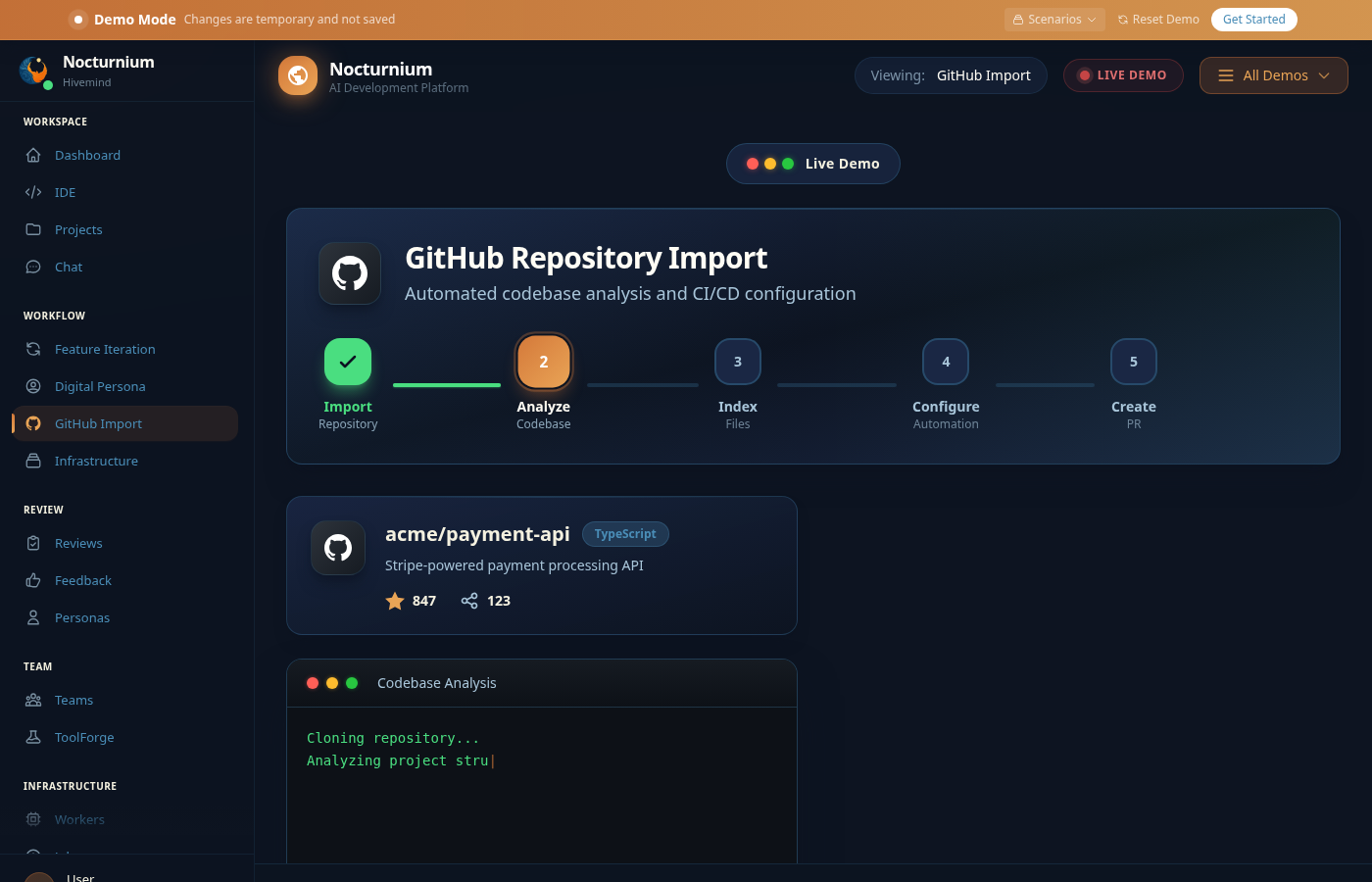Click the Digital Persona user icon

coord(33,386)
